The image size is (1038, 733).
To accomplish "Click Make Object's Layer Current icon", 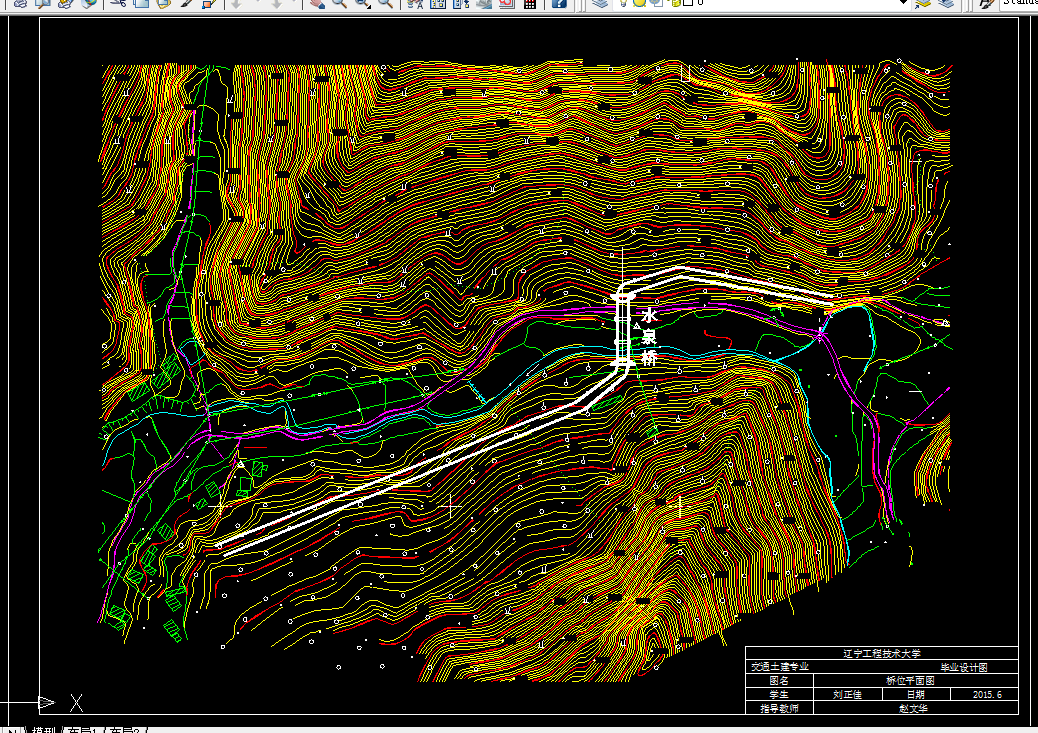I will click(x=923, y=3).
